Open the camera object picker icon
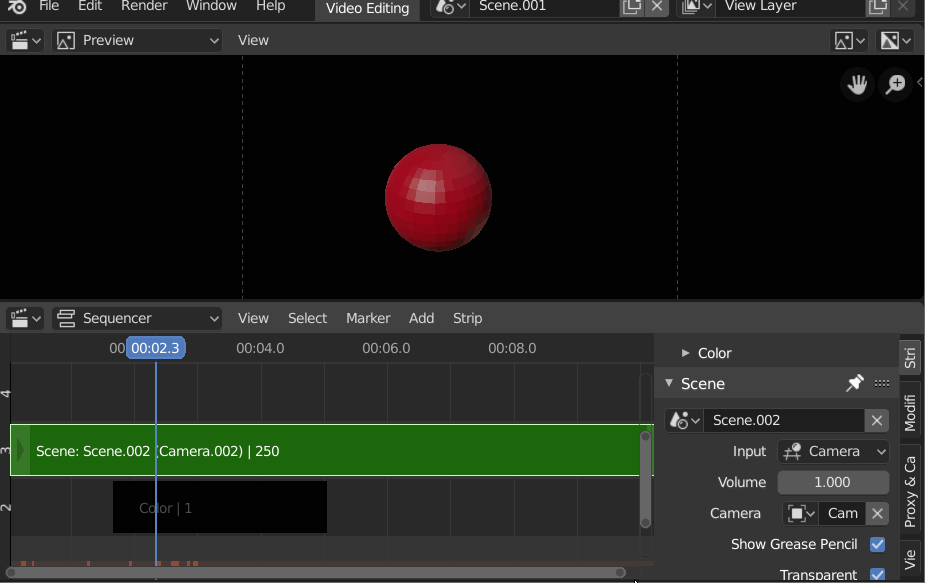This screenshot has width=925, height=583. pyautogui.click(x=801, y=513)
